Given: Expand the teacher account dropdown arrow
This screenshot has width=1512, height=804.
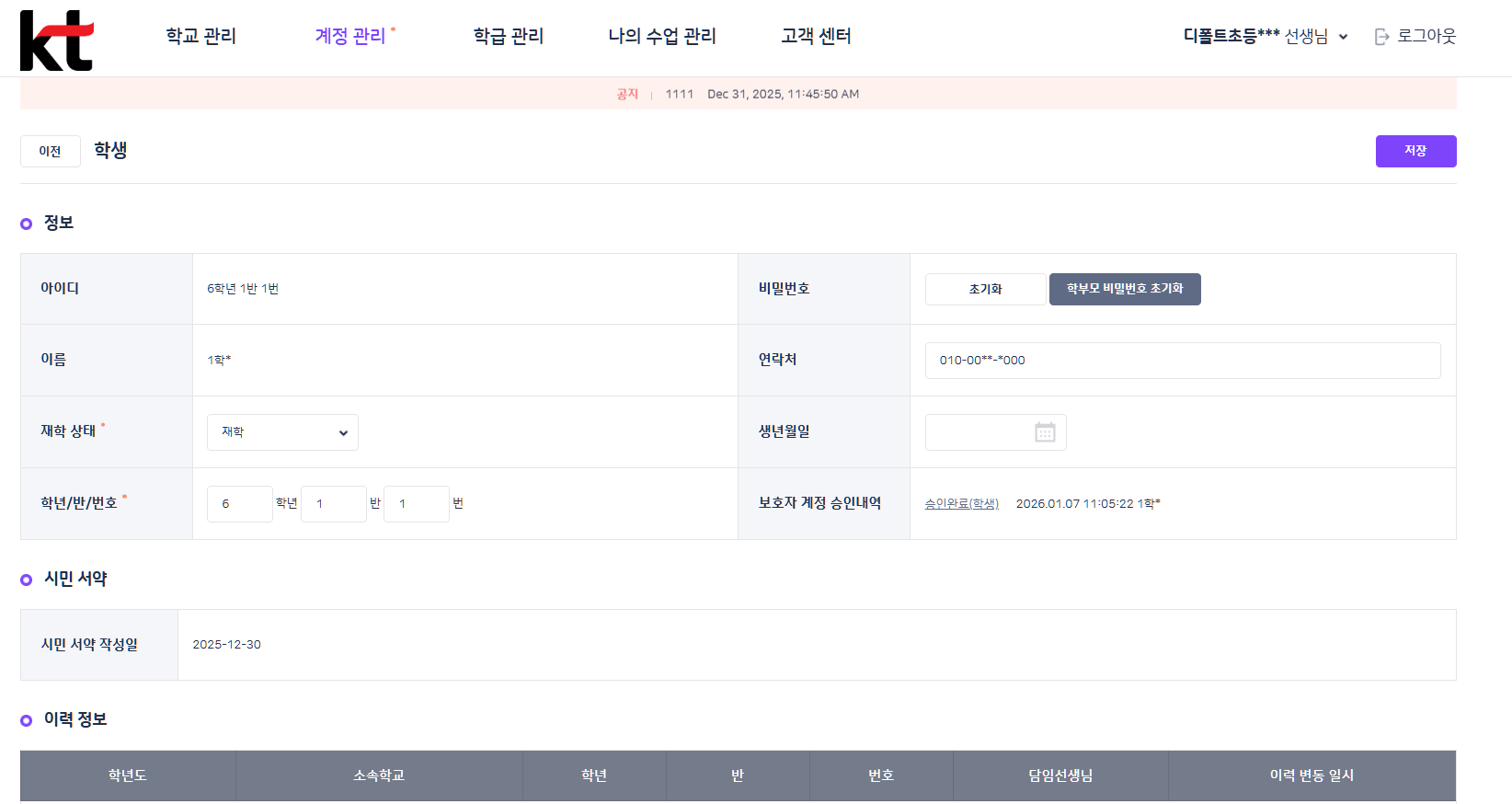Looking at the screenshot, I should click(1343, 37).
